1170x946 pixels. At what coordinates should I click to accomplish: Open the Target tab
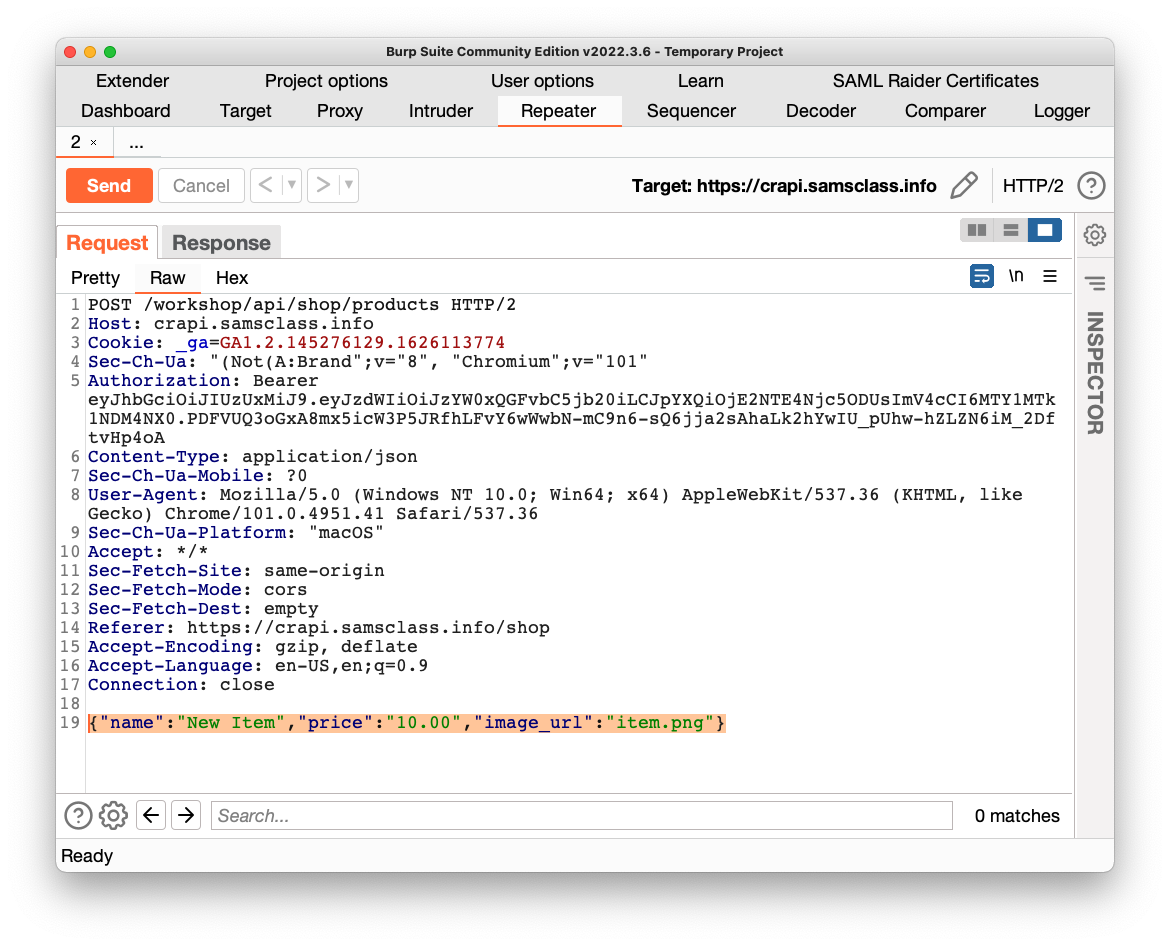click(x=245, y=111)
